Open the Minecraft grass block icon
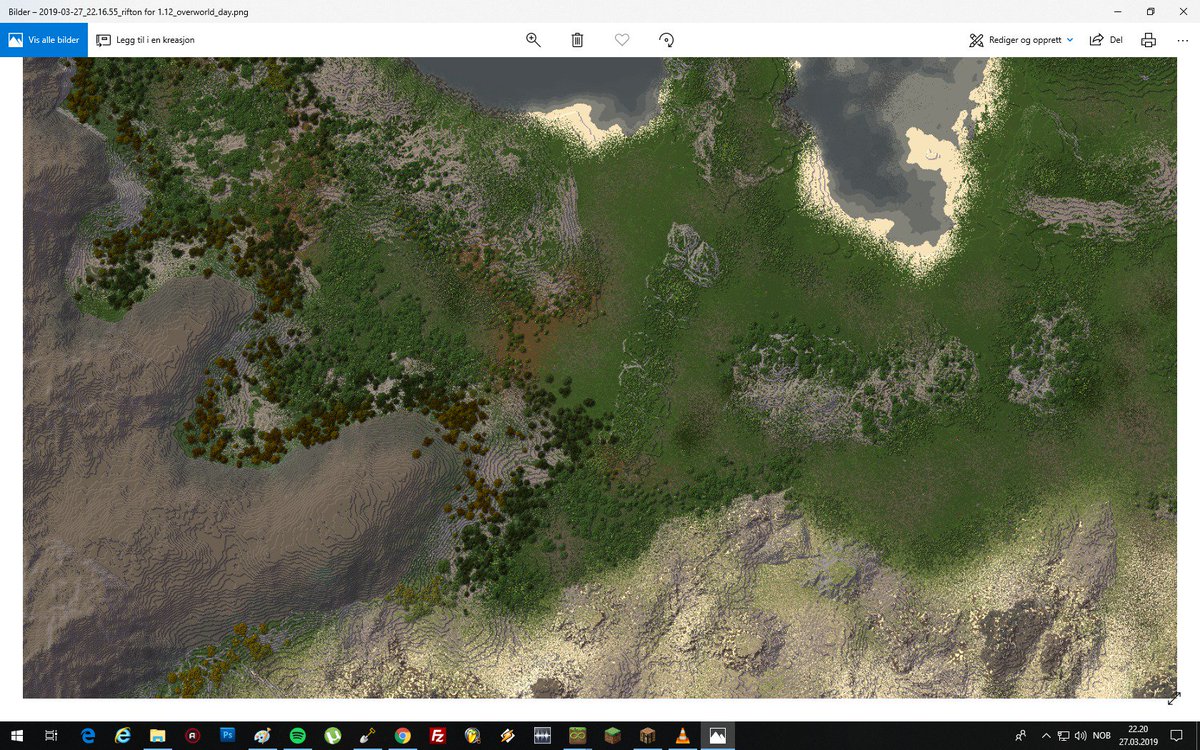1200x750 pixels. point(612,735)
